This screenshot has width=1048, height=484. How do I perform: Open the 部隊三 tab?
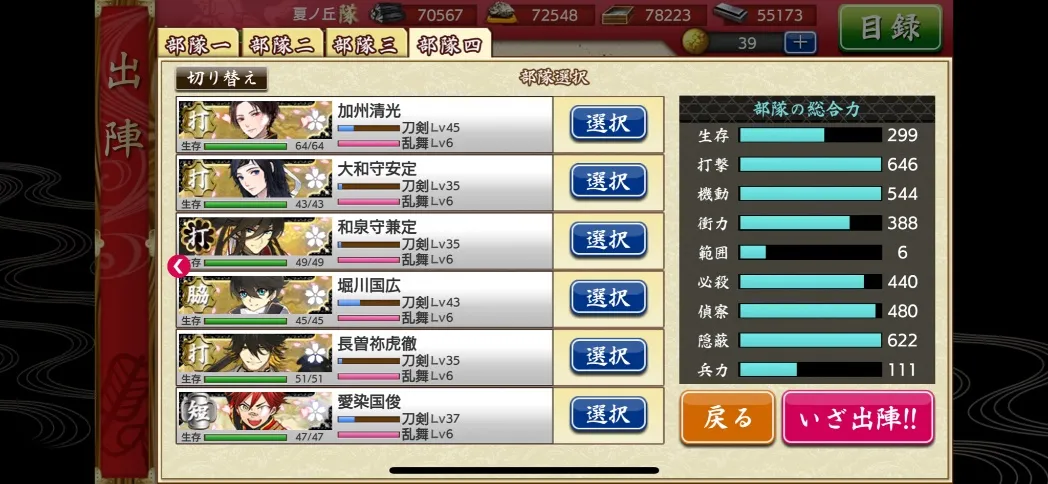point(366,45)
